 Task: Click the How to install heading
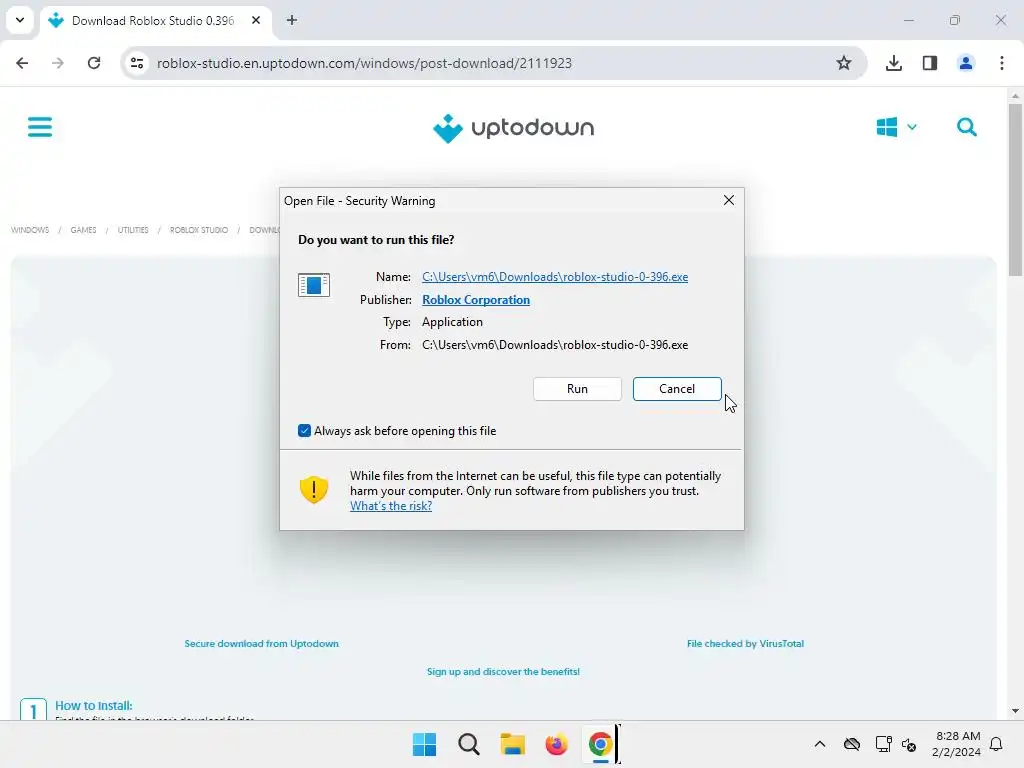coord(93,705)
